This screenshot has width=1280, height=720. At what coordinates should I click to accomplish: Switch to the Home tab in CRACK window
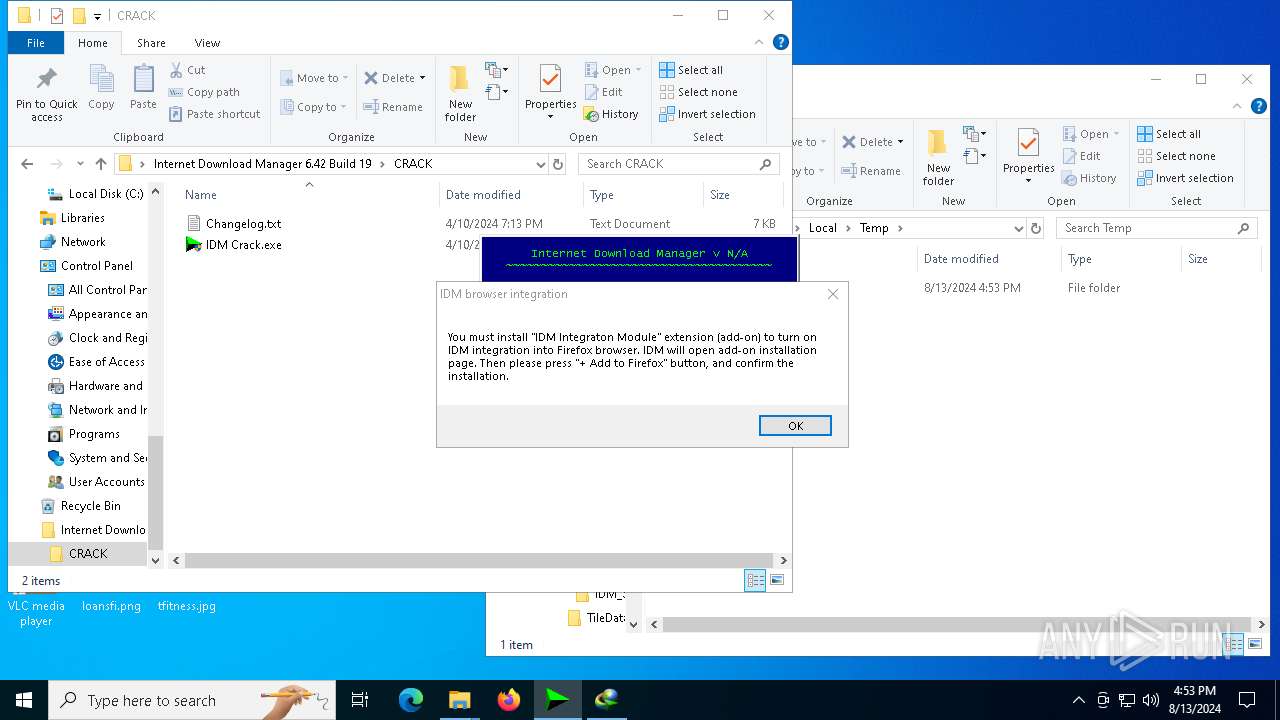coord(93,43)
